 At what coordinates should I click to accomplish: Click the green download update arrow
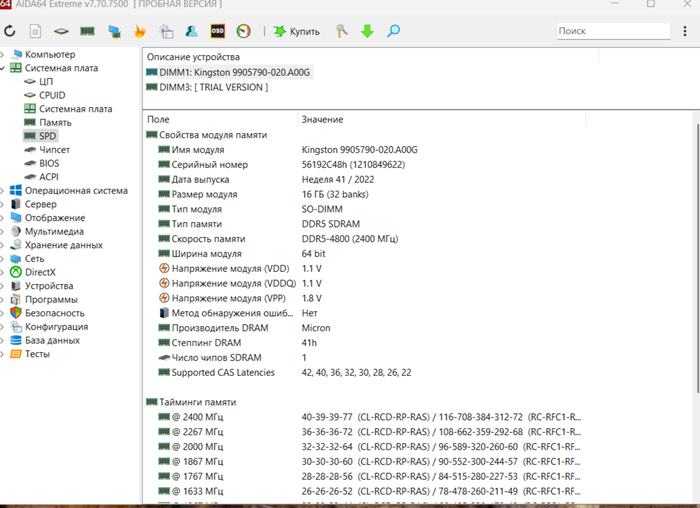coord(367,31)
